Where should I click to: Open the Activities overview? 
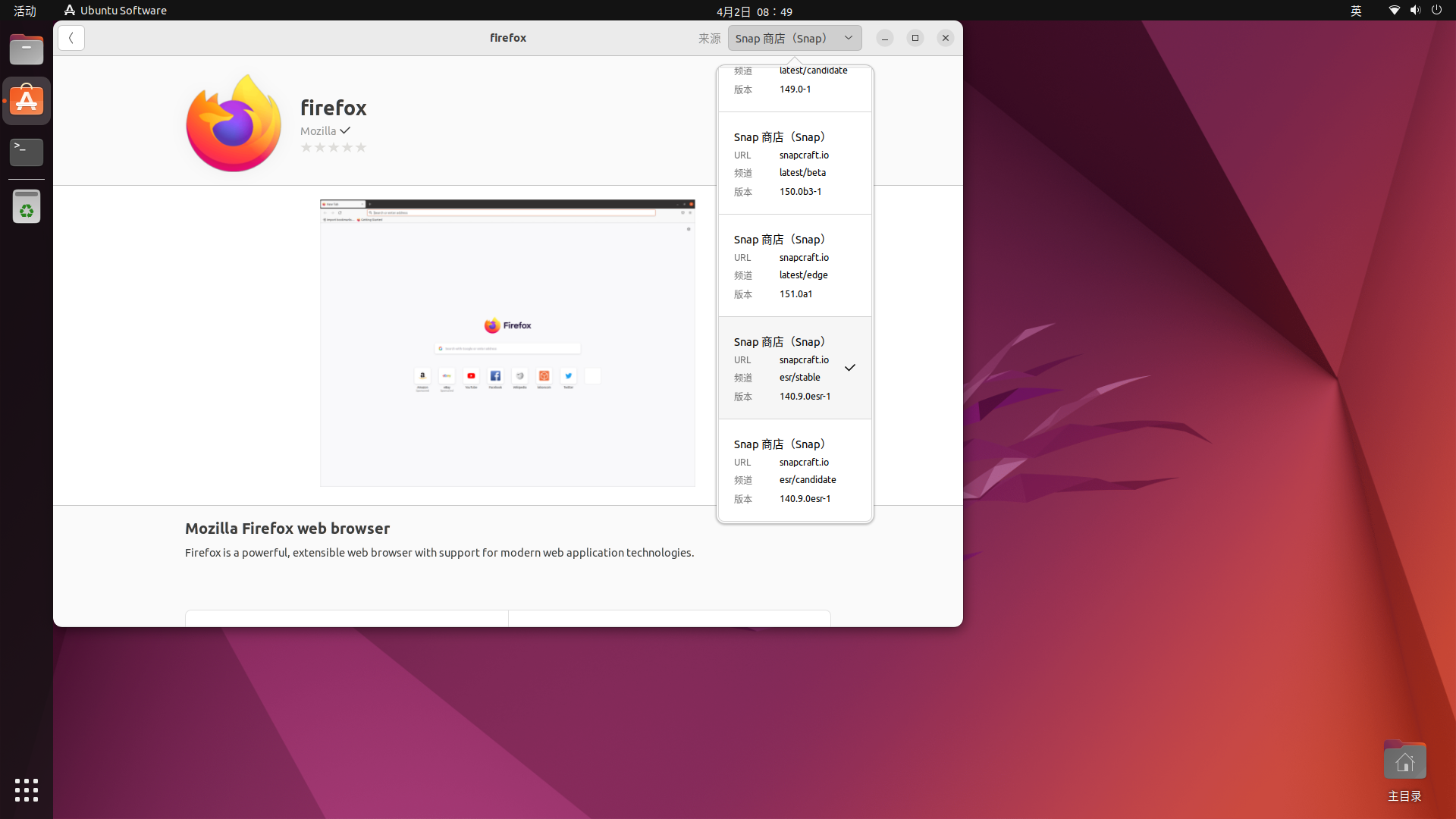pyautogui.click(x=25, y=11)
